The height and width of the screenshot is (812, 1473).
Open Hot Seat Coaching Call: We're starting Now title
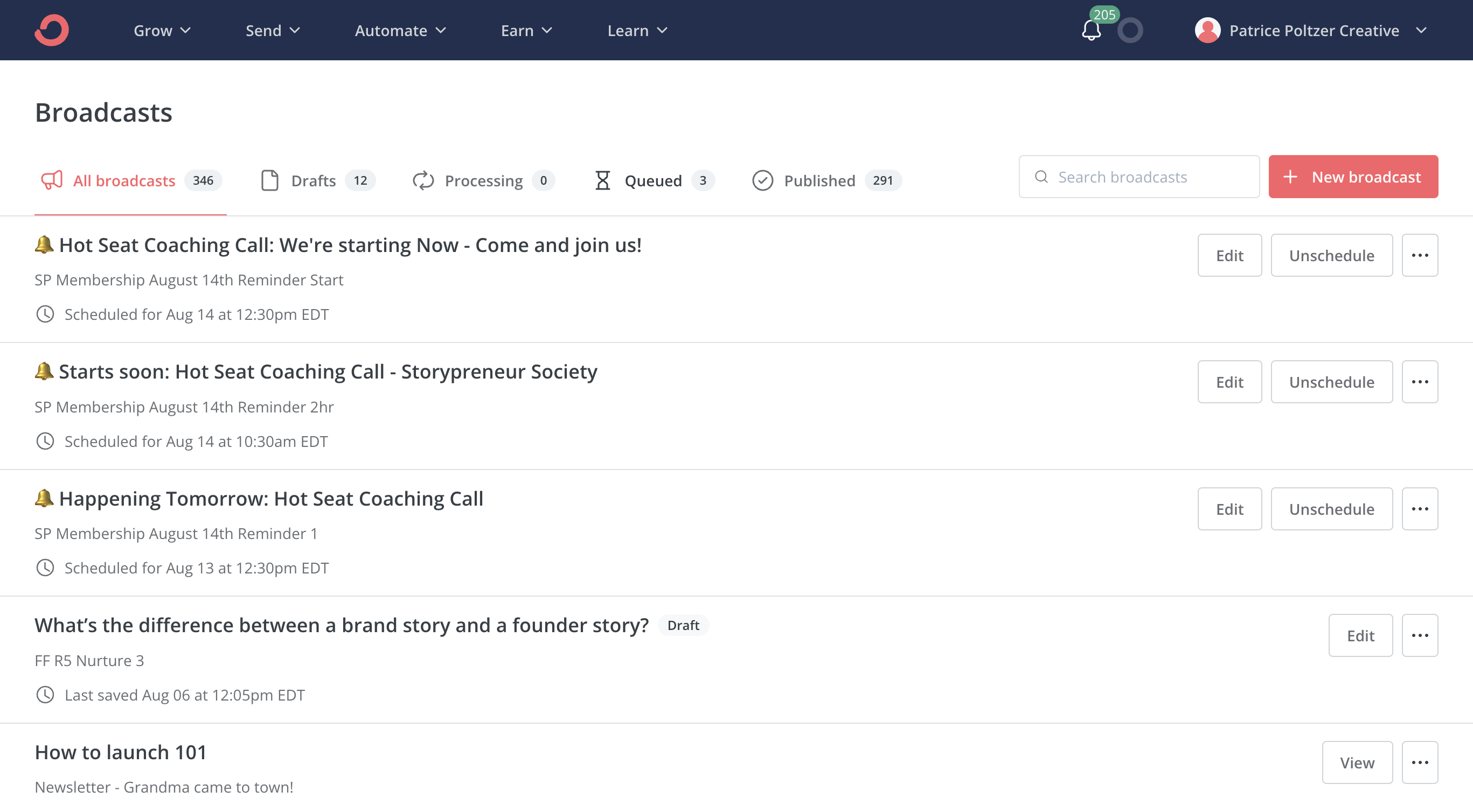coord(338,245)
